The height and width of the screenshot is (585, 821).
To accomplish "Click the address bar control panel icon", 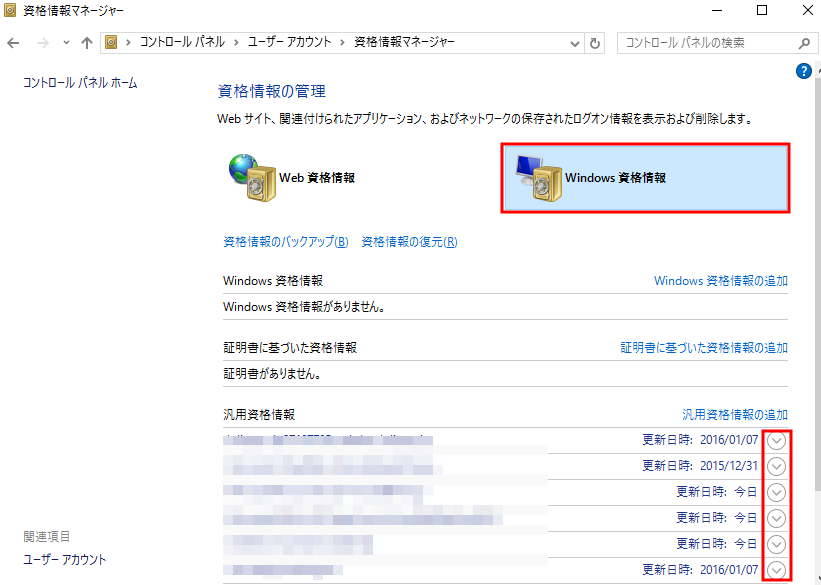I will pos(111,42).
